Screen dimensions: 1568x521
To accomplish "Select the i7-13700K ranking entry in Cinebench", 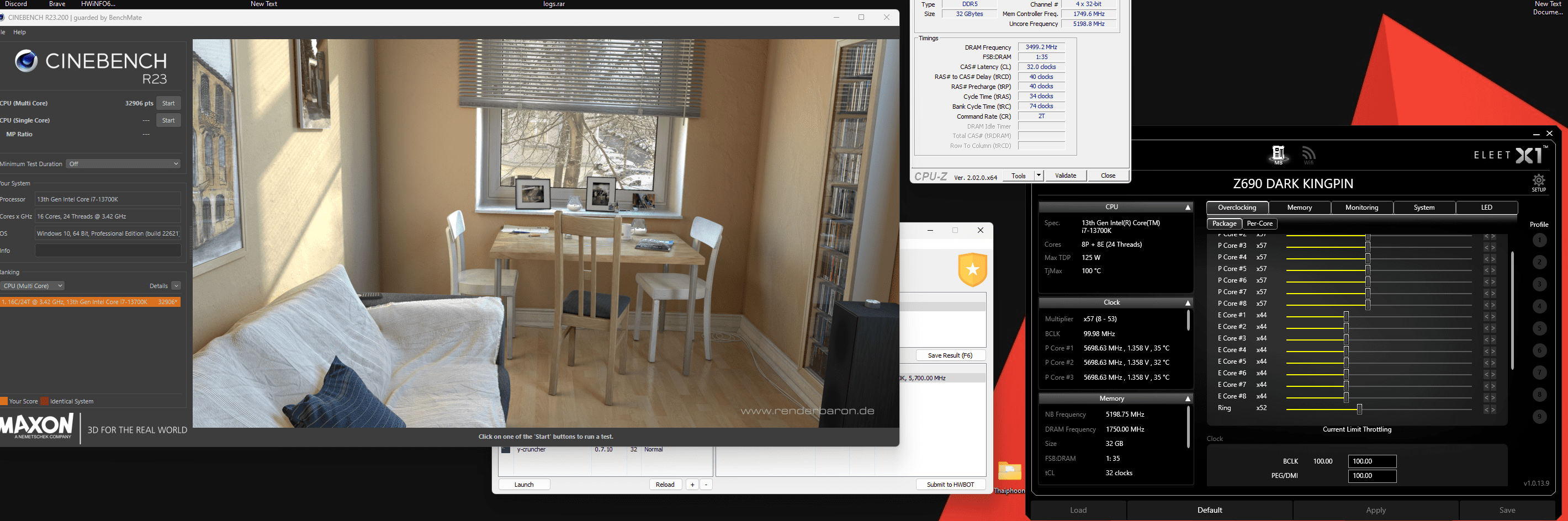I will (90, 302).
